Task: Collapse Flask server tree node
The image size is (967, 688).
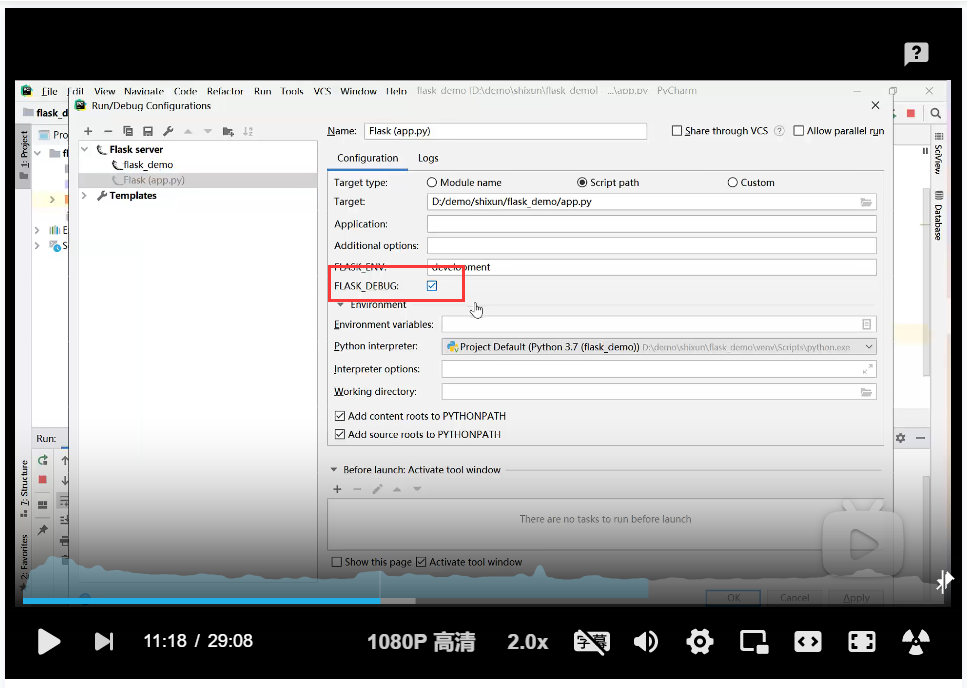Action: pyautogui.click(x=85, y=149)
